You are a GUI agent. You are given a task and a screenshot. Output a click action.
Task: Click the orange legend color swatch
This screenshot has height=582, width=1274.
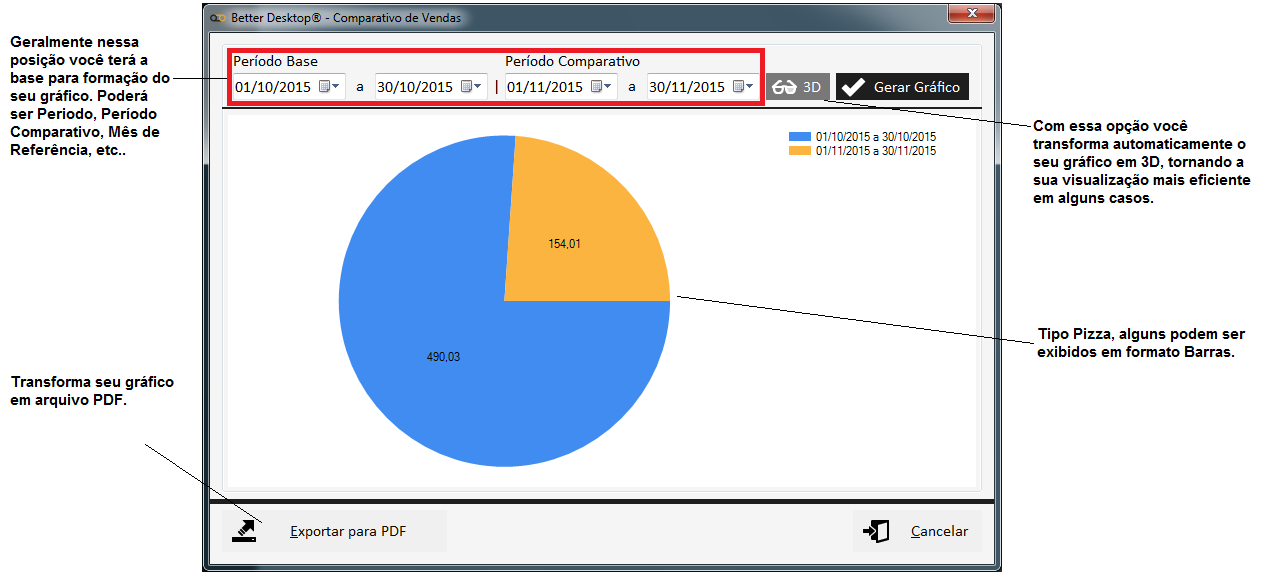pyautogui.click(x=800, y=151)
